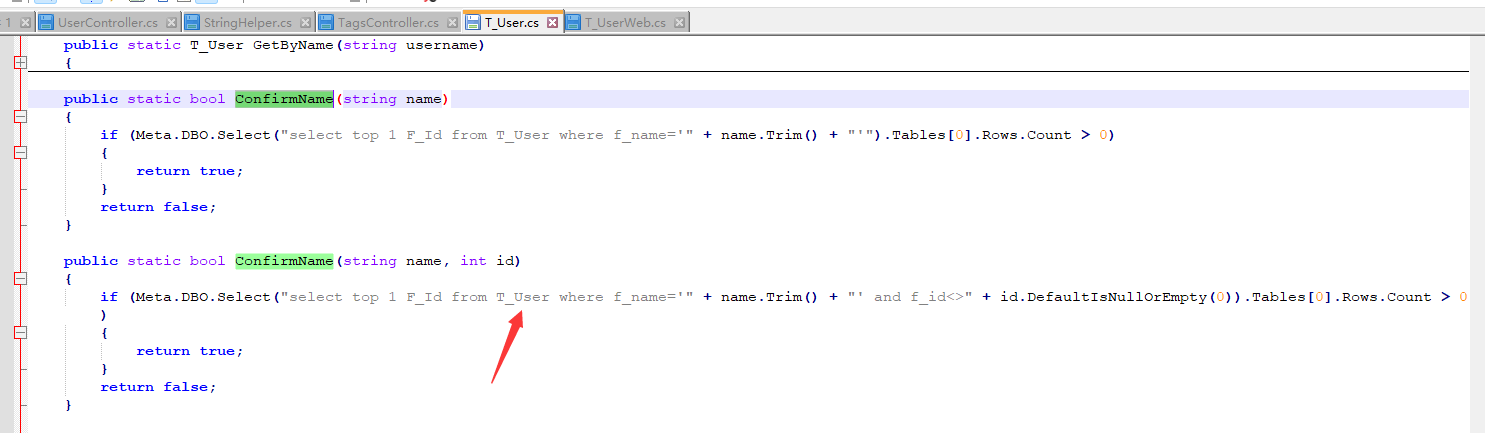This screenshot has height=433, width=1485.
Task: Click the save-state icon on TagsController.cs tab
Action: tap(326, 22)
